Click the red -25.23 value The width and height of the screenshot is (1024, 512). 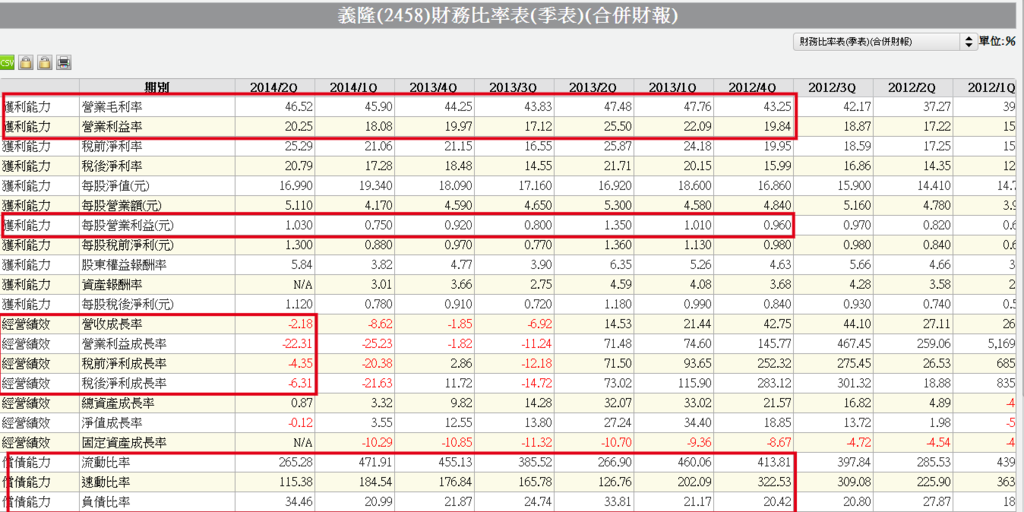coord(377,344)
